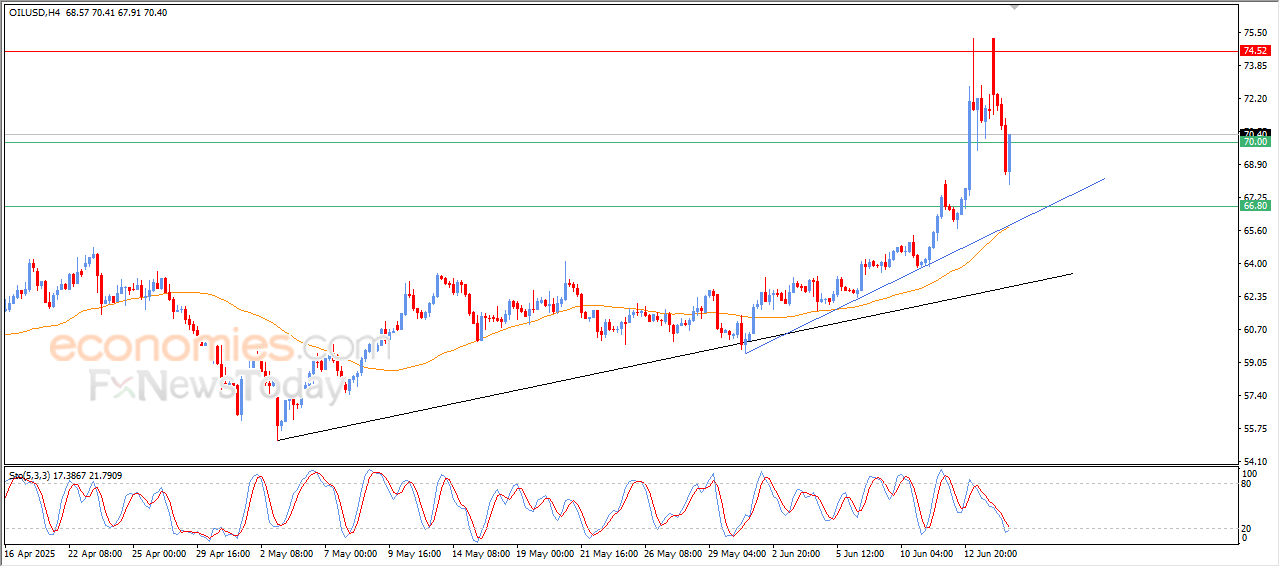
Task: Select the green 66.80 price level tag
Action: tap(1255, 206)
